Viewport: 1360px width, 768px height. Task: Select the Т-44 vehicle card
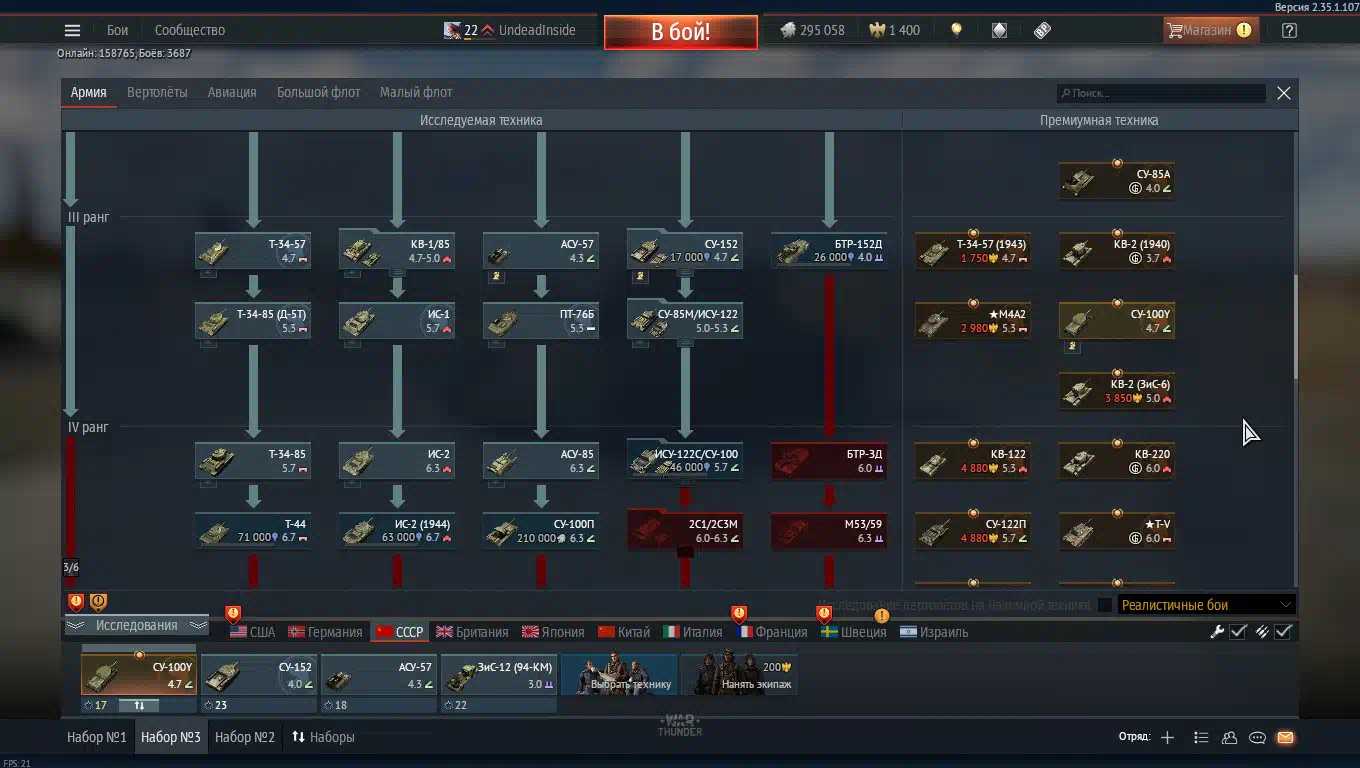[x=253, y=531]
